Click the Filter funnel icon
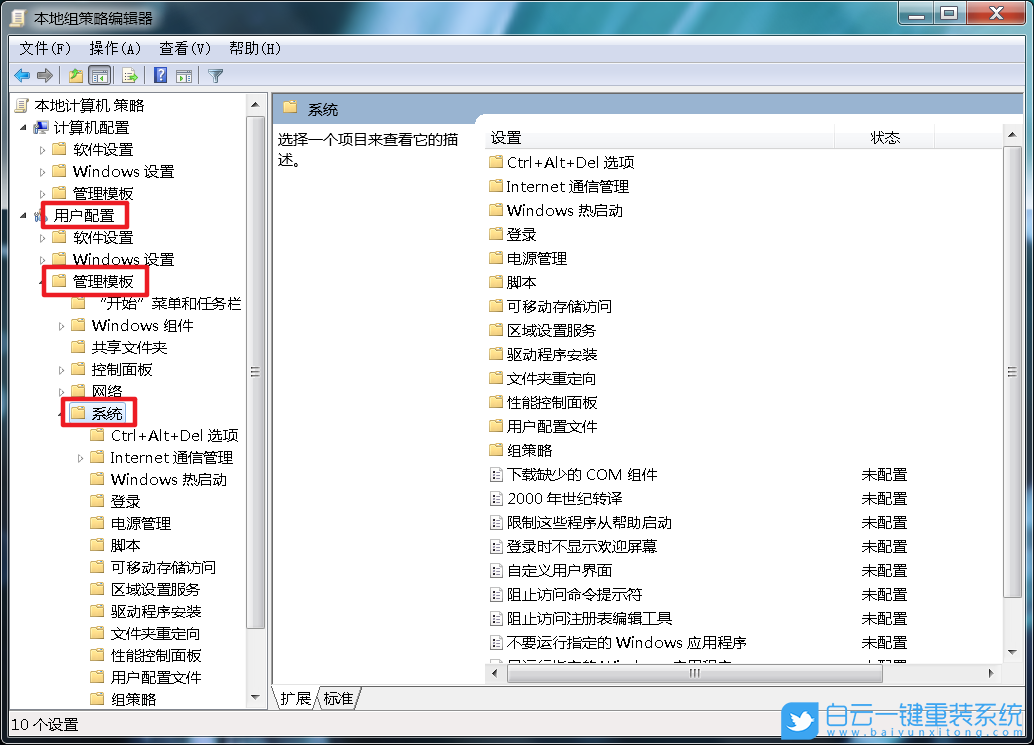 coord(215,74)
